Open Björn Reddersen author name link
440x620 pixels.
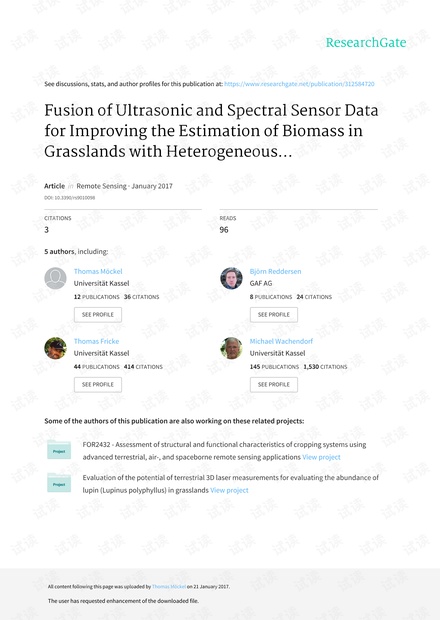click(275, 271)
